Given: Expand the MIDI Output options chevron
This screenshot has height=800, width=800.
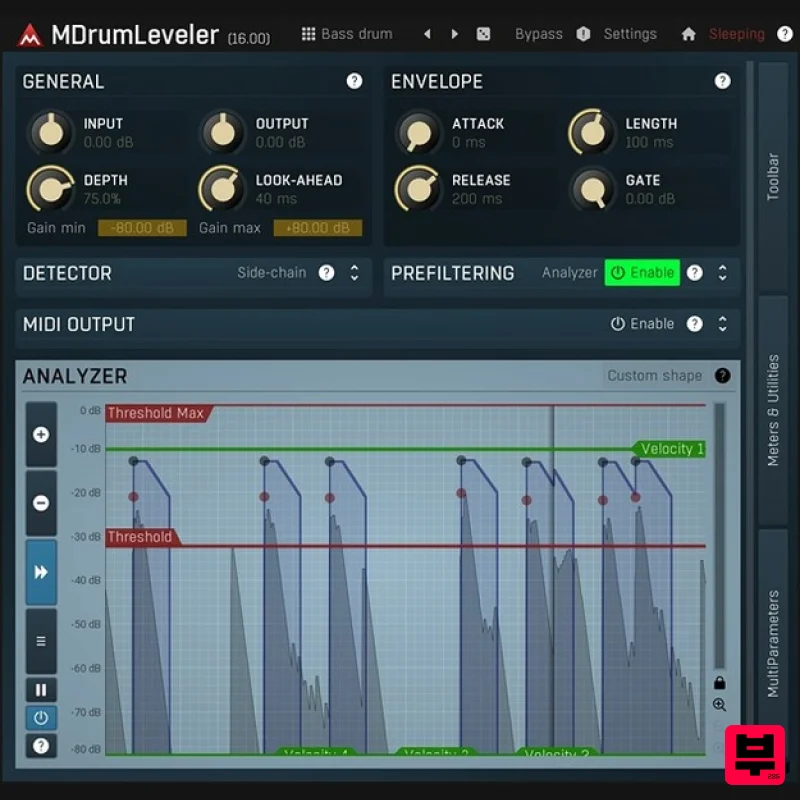Looking at the screenshot, I should [723, 323].
